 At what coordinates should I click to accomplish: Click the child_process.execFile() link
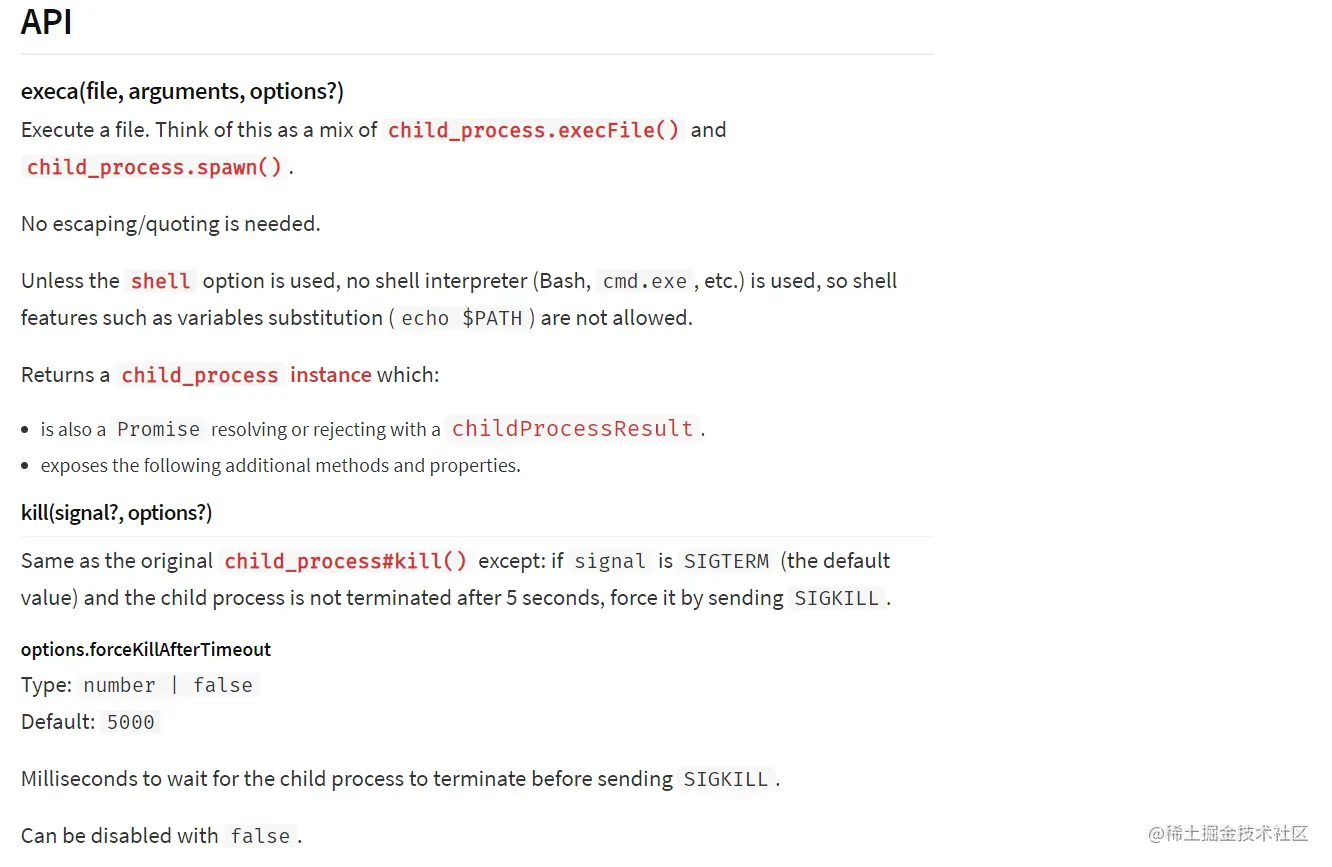tap(533, 130)
